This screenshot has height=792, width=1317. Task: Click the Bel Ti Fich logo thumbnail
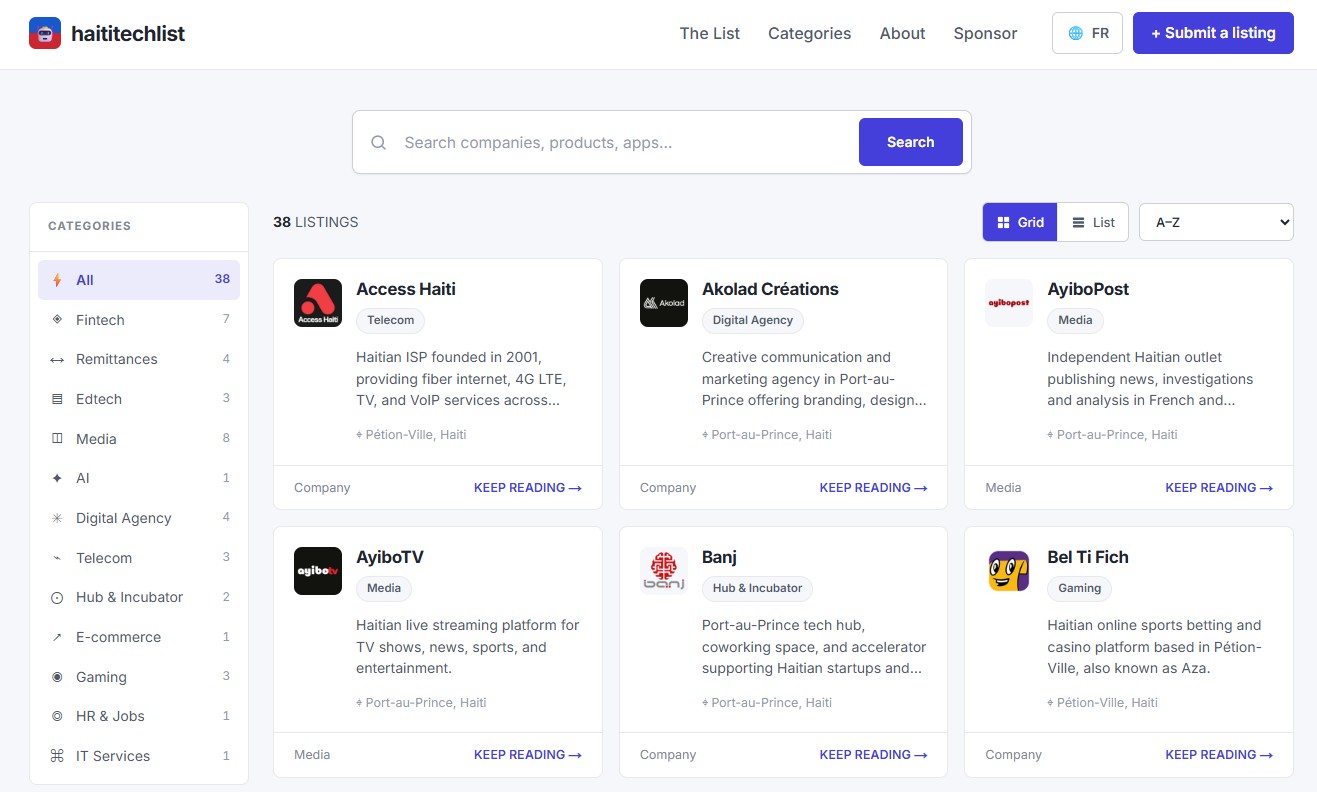click(1009, 571)
